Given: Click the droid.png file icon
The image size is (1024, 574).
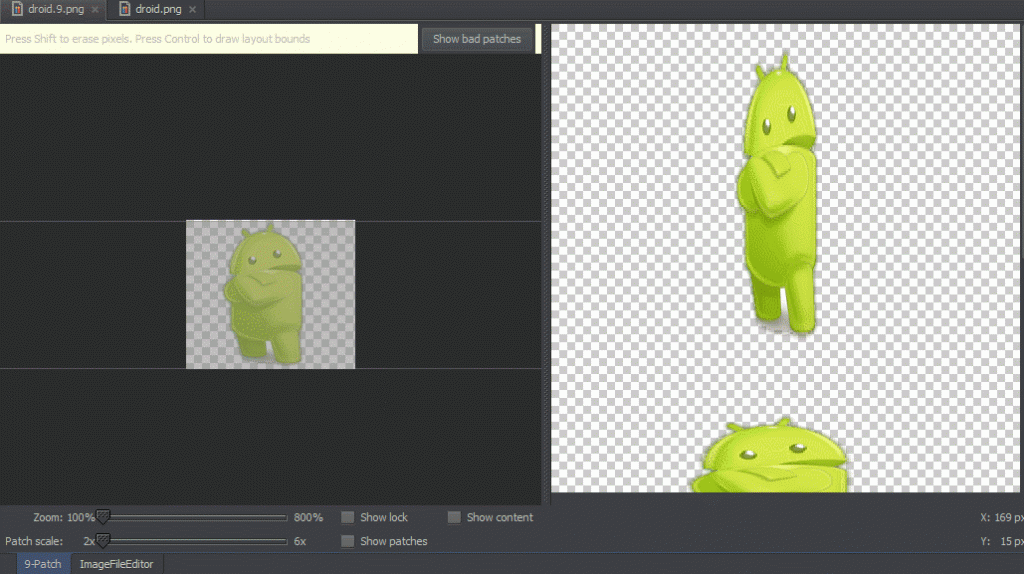Looking at the screenshot, I should point(125,9).
